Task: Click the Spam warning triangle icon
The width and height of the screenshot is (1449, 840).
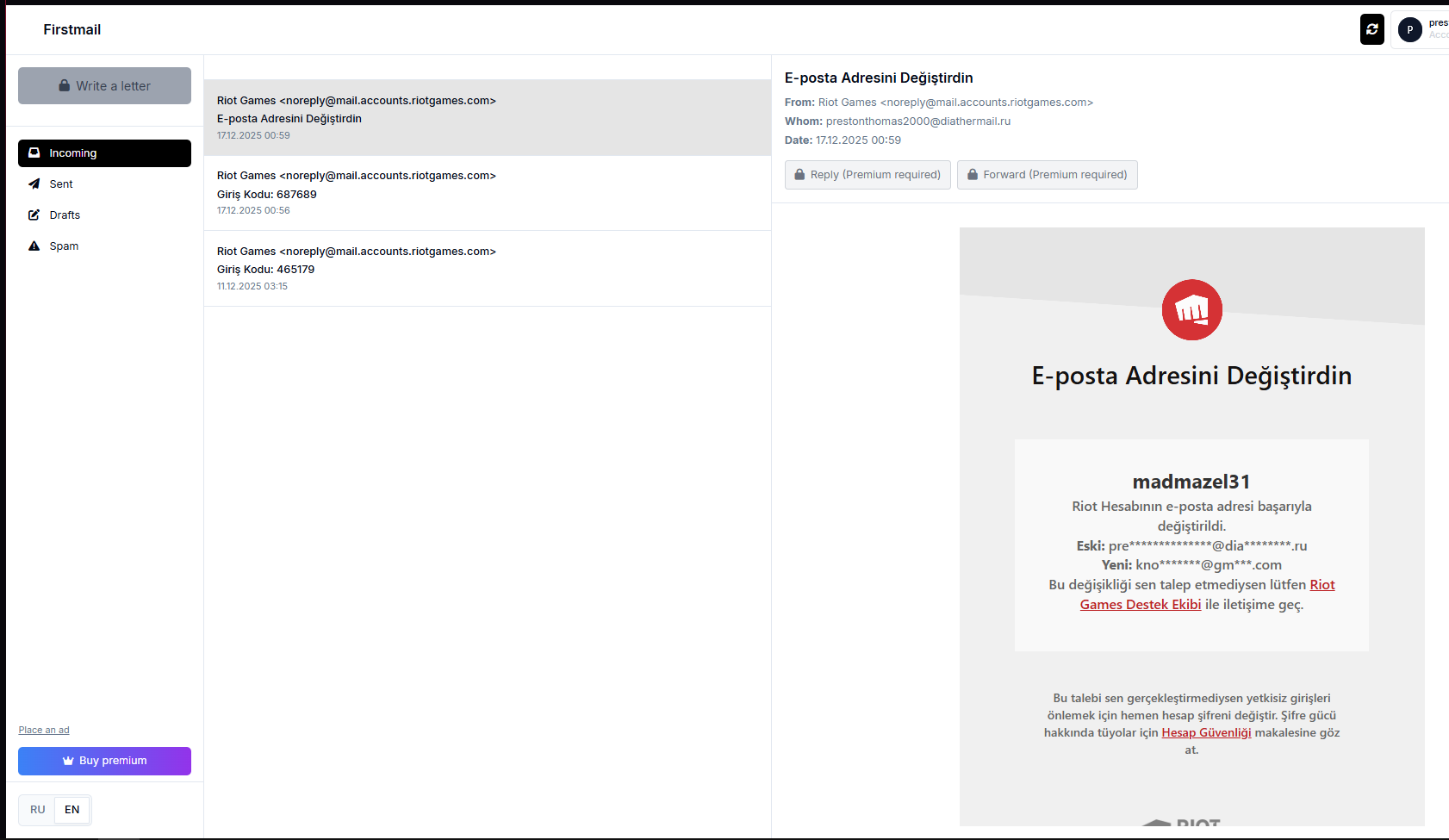Action: click(x=34, y=246)
